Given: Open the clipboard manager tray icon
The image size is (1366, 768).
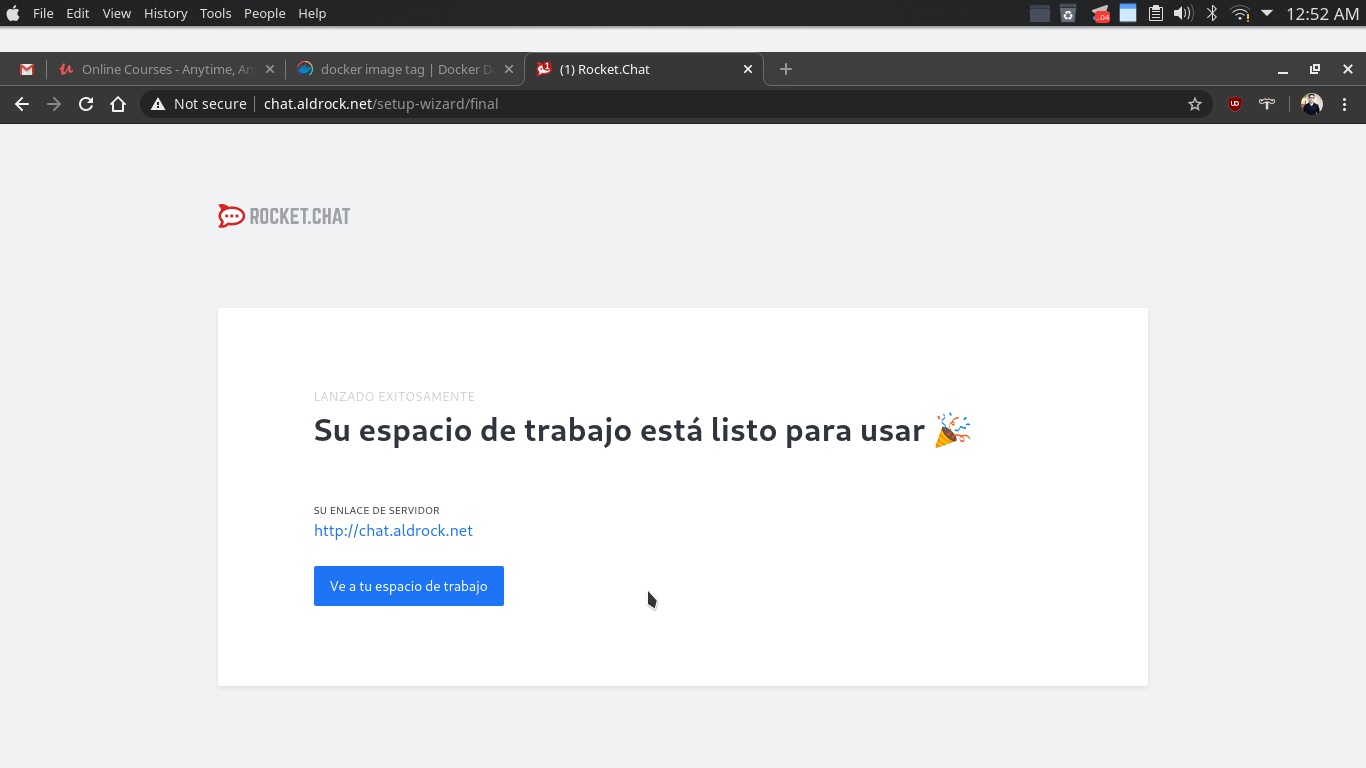Looking at the screenshot, I should pyautogui.click(x=1155, y=13).
